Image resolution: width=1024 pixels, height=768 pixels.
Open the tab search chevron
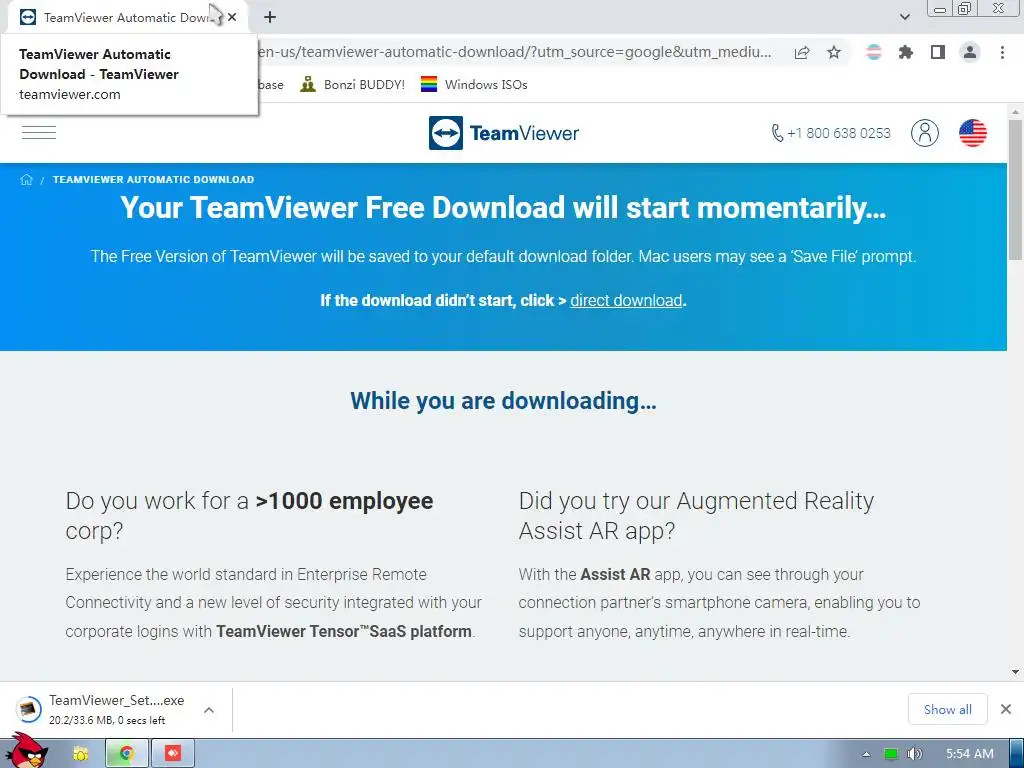pyautogui.click(x=904, y=17)
